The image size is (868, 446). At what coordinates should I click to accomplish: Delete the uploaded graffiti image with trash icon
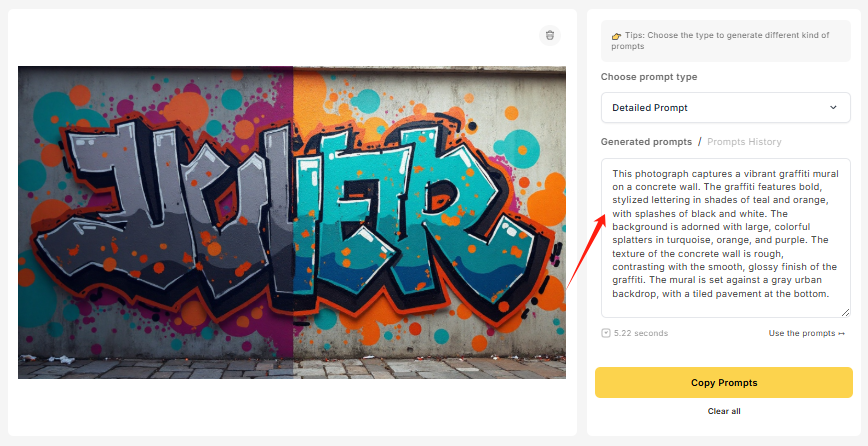pos(549,35)
